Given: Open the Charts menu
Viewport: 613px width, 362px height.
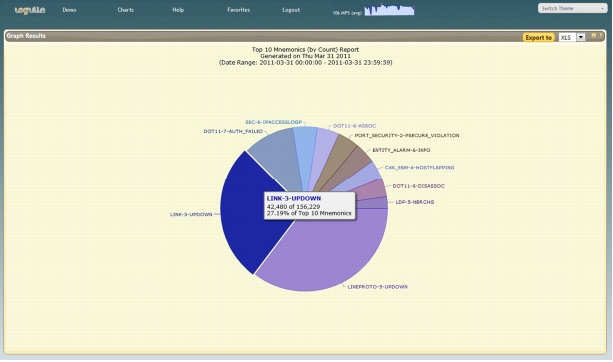Looking at the screenshot, I should (x=125, y=10).
